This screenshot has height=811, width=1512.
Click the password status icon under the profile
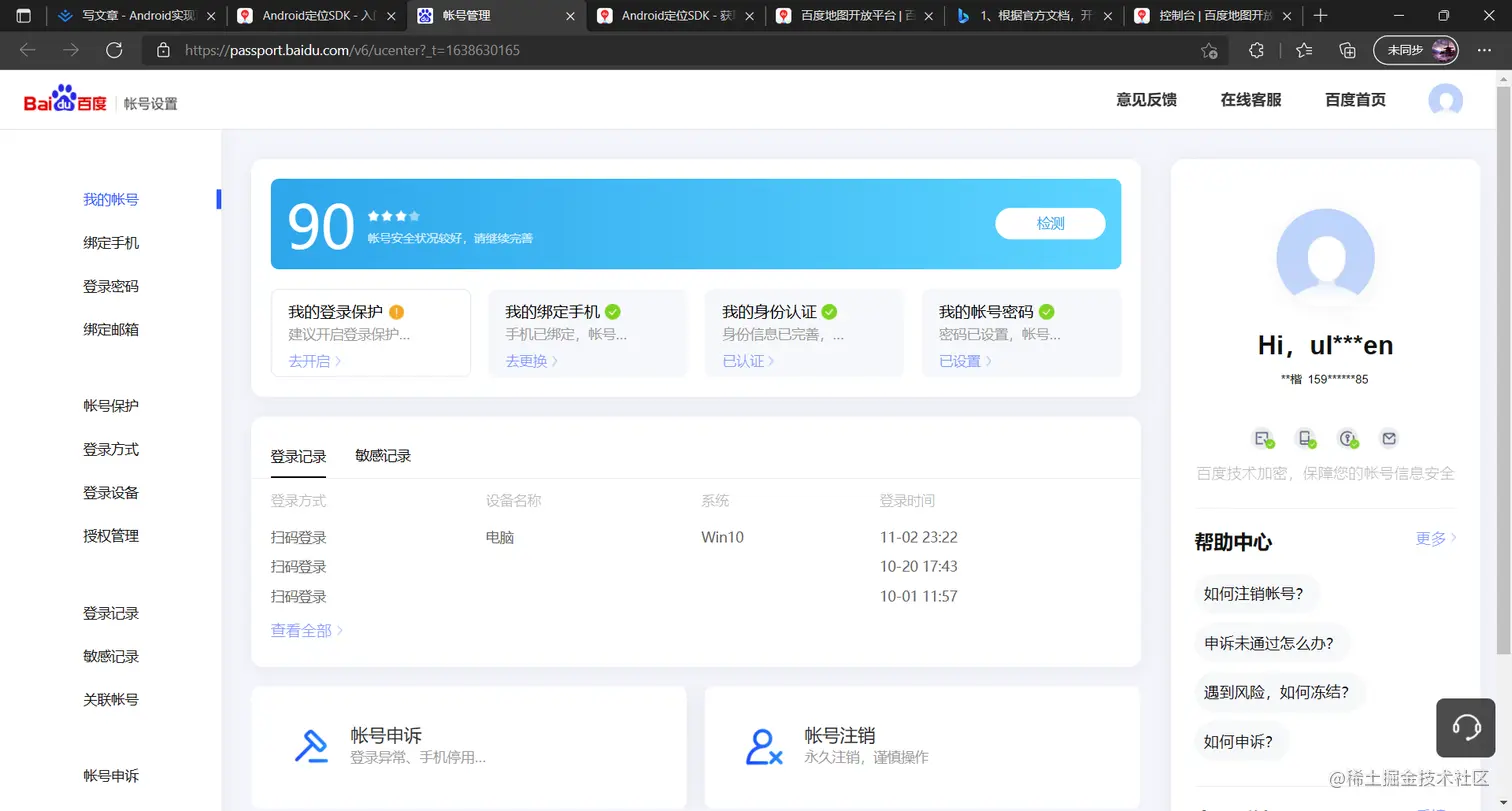point(1348,438)
